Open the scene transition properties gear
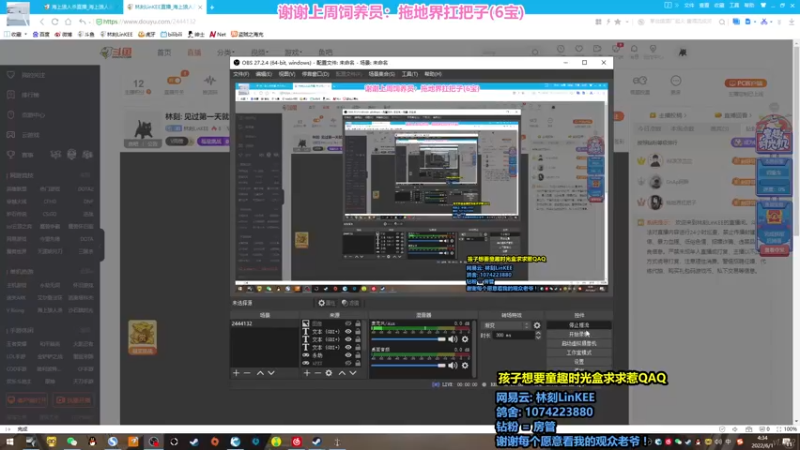Image resolution: width=800 pixels, height=450 pixels. (537, 325)
